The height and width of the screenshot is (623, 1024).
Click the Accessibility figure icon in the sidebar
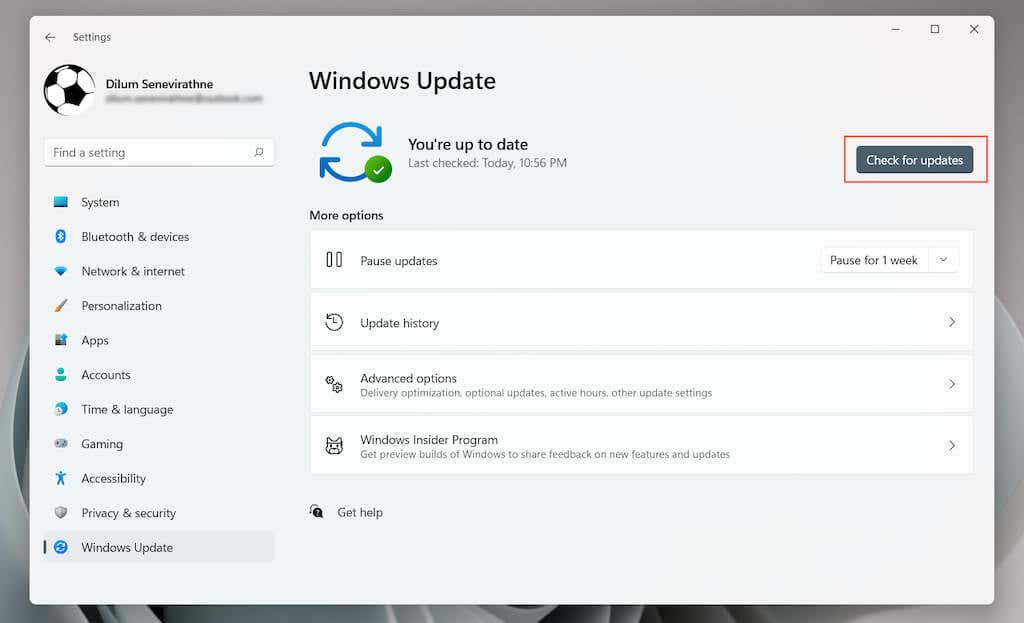click(x=61, y=478)
